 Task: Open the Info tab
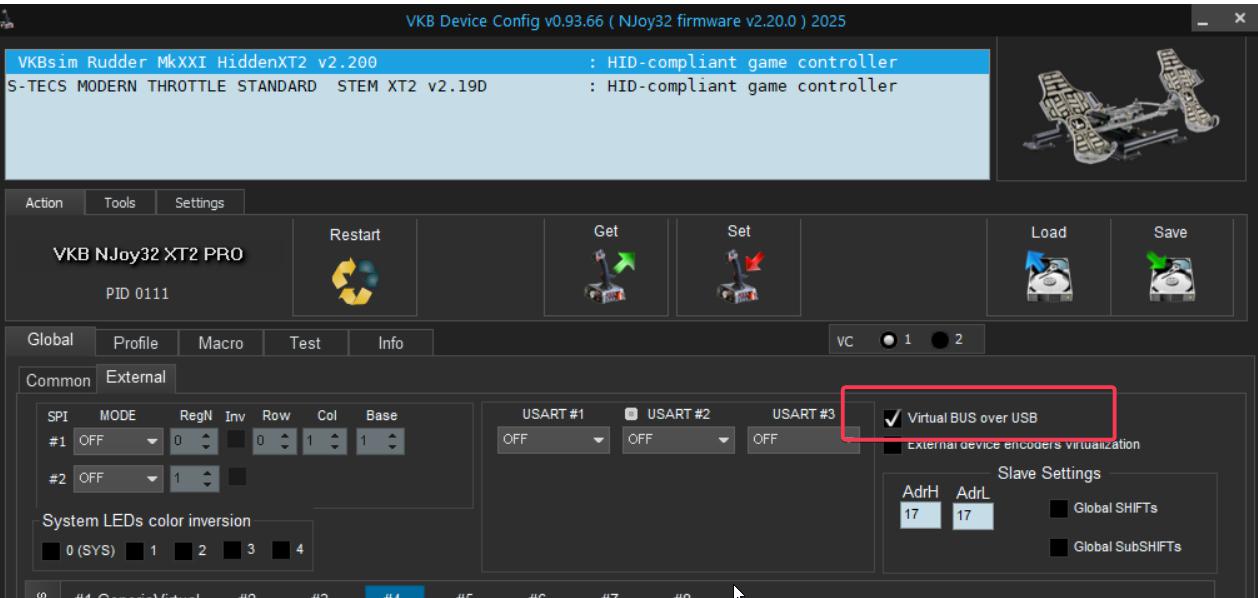pos(391,343)
